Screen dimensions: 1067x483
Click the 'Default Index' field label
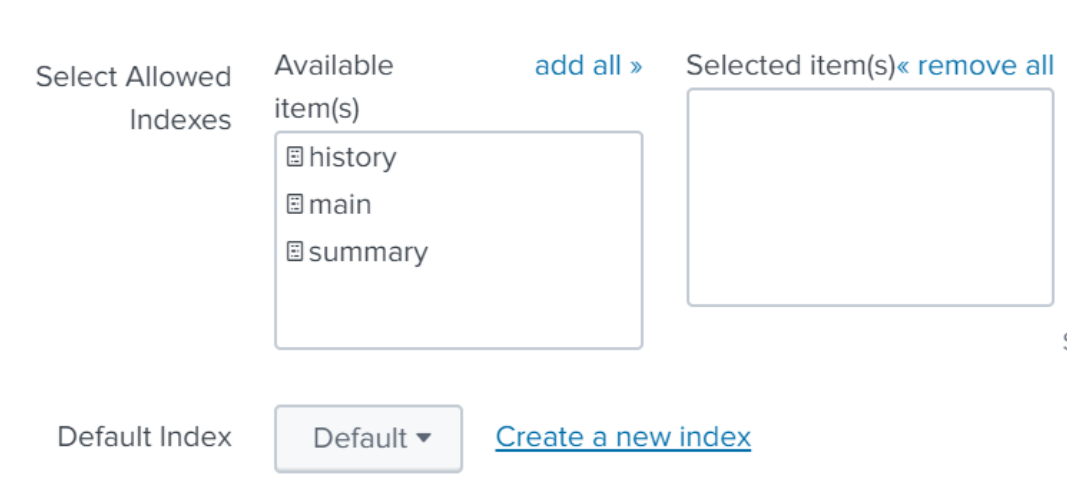[x=144, y=437]
